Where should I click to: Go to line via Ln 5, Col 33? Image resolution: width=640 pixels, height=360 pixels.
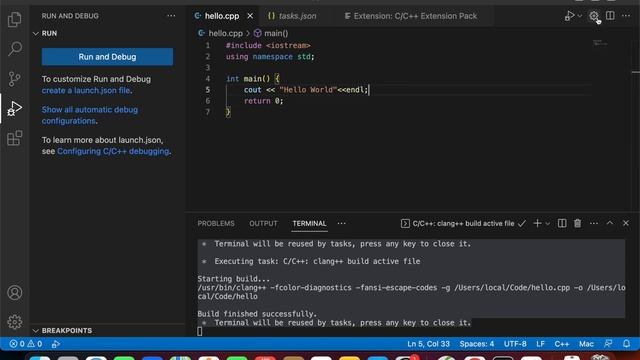[x=428, y=344]
